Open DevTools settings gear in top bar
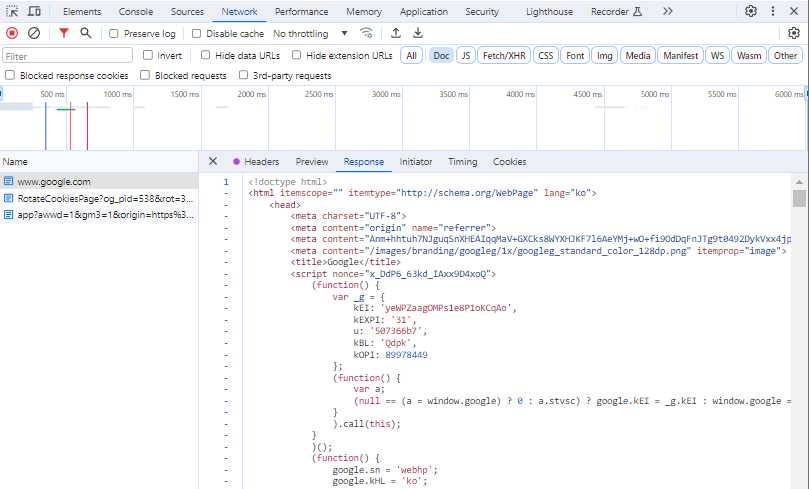The height and width of the screenshot is (489, 809). click(751, 11)
